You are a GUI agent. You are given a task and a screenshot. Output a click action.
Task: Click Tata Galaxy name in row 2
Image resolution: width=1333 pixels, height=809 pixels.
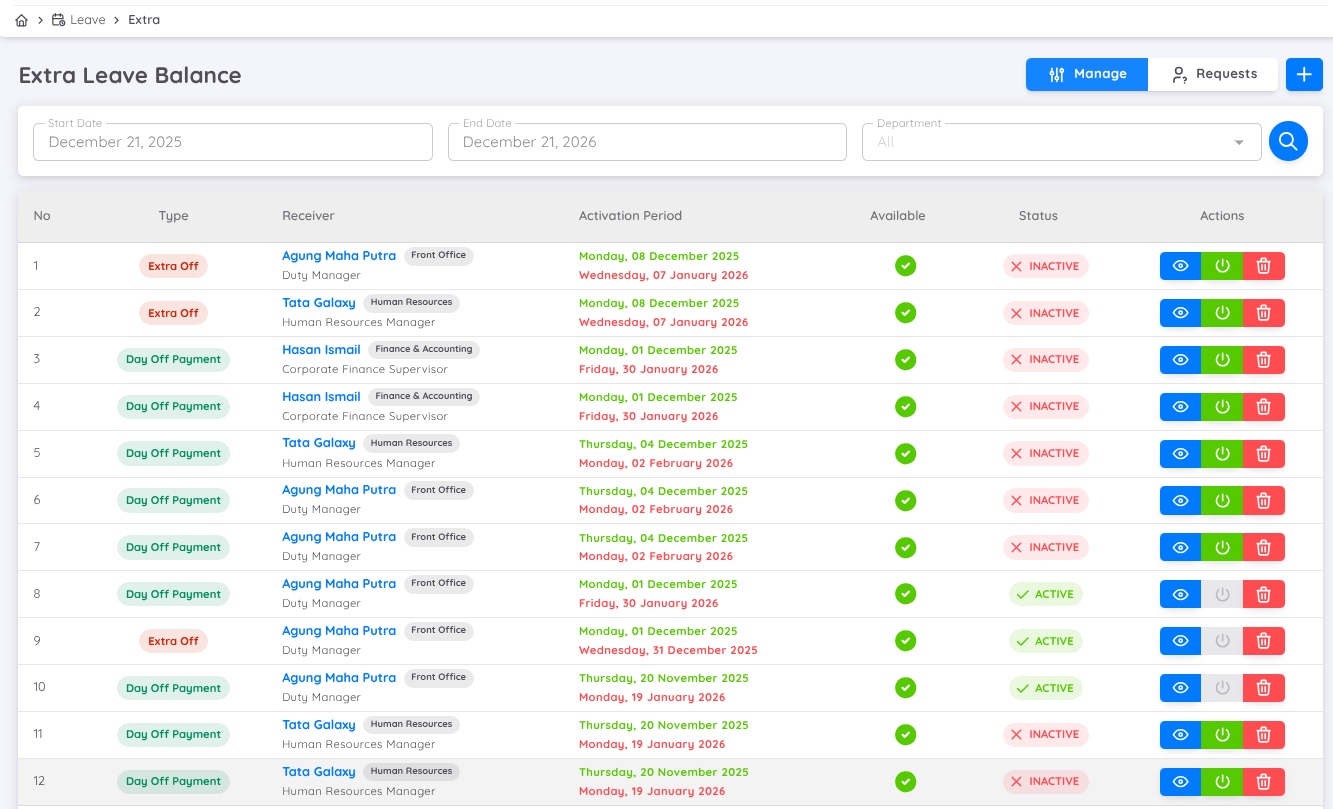pyautogui.click(x=319, y=303)
